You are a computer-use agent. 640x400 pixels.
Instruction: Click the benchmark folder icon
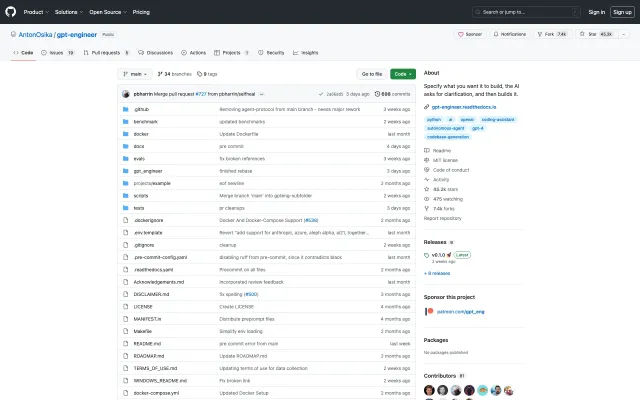[126, 122]
